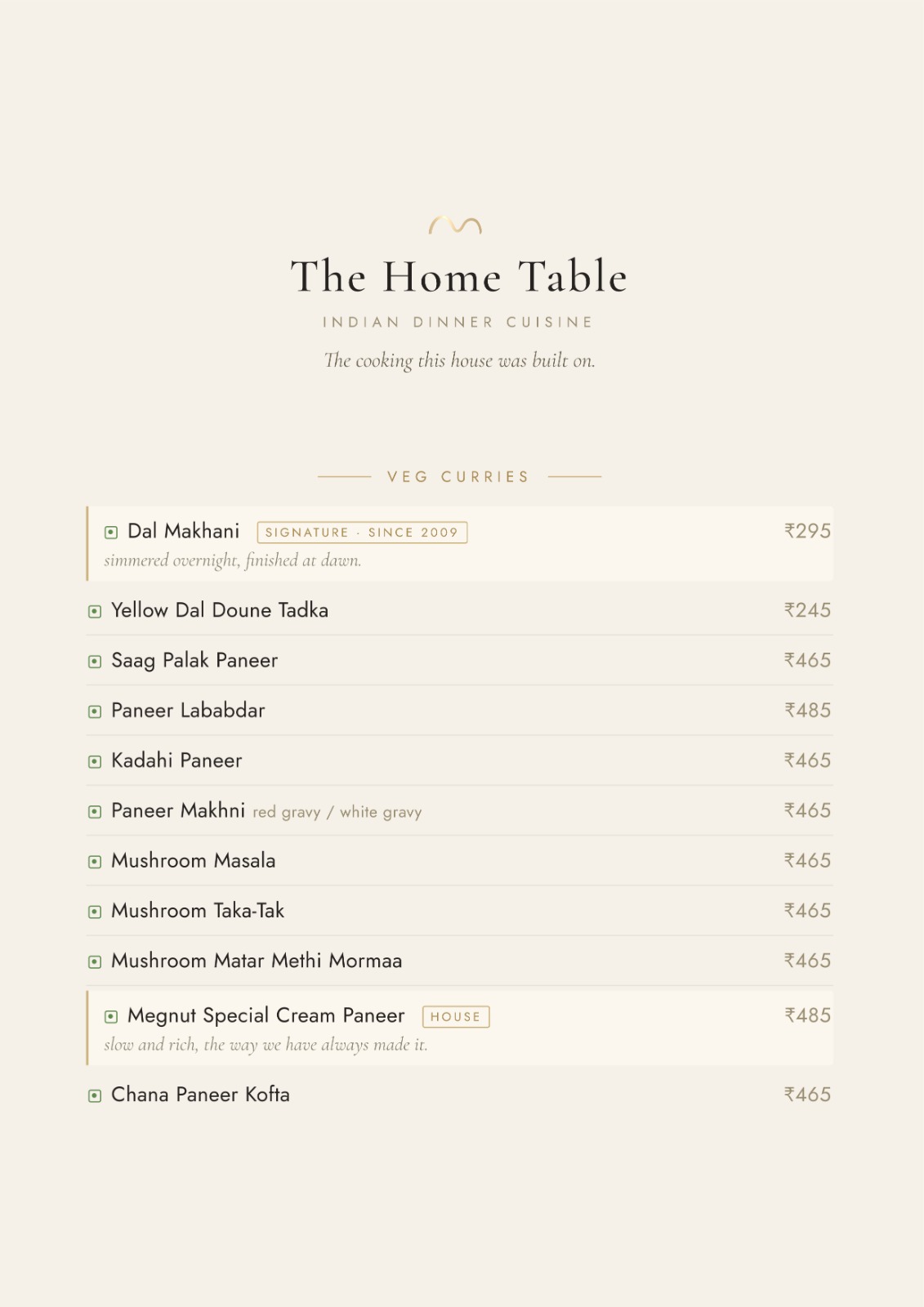Select the Paneer Makhni menu item
Screen dimensions: 924x1307
click(x=459, y=810)
